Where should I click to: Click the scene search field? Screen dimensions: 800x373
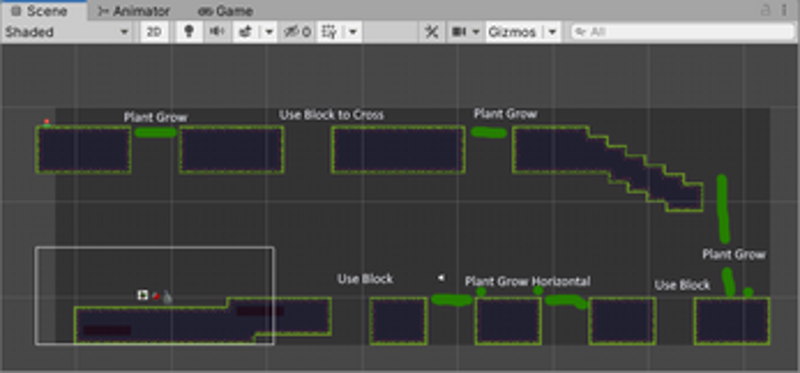coord(683,32)
